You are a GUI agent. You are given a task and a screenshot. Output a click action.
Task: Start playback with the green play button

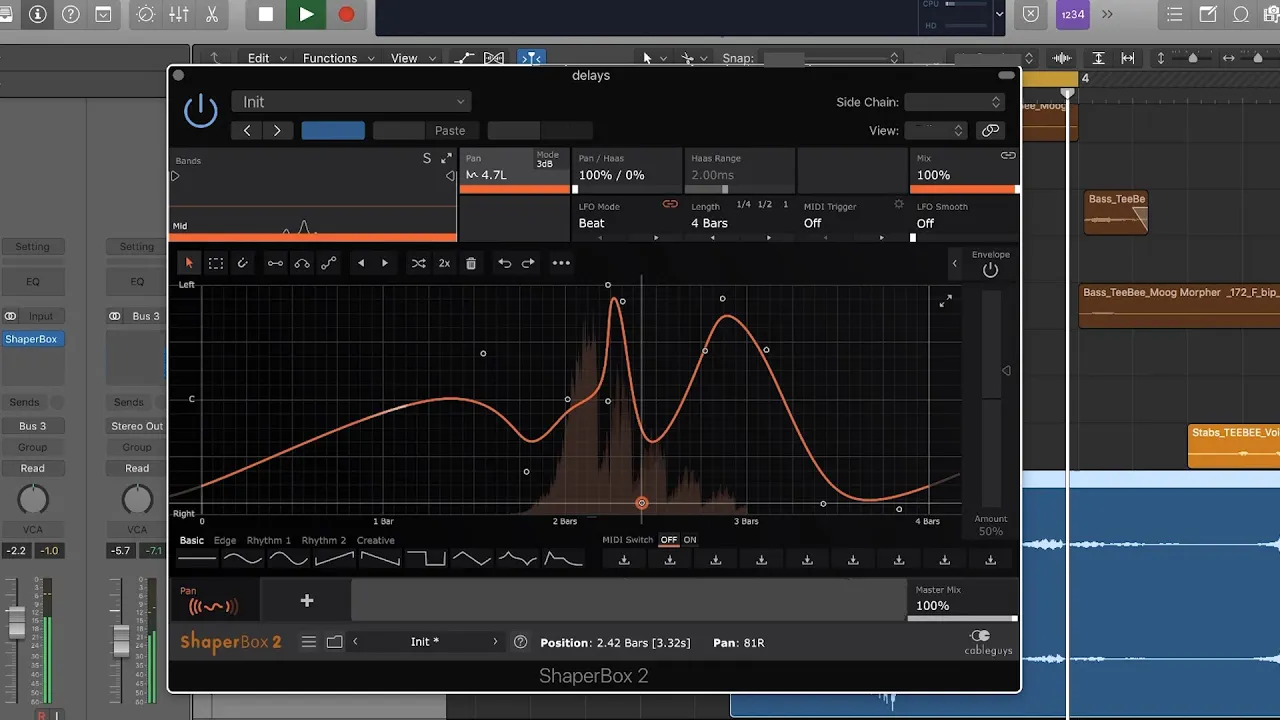pos(306,14)
